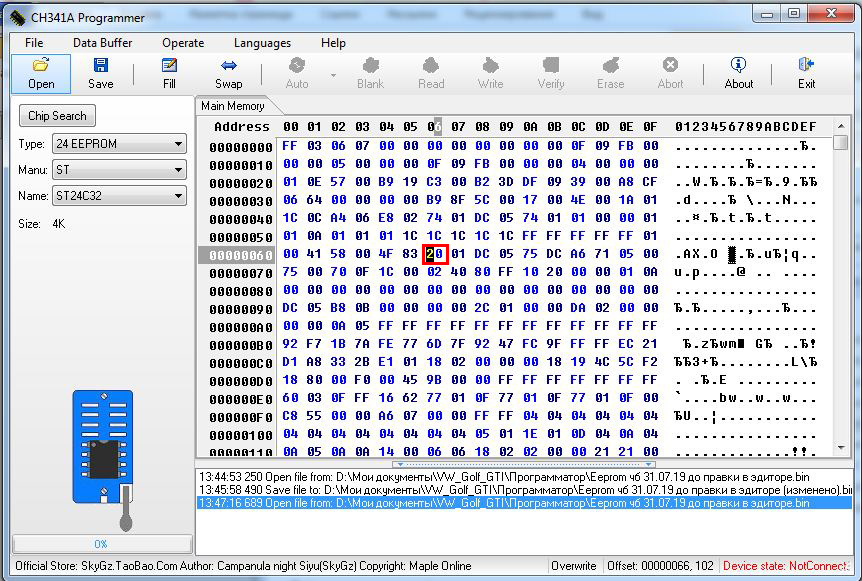The image size is (862, 581).
Task: Select the highlighted hex byte 20 at row 00000060
Action: point(435,254)
